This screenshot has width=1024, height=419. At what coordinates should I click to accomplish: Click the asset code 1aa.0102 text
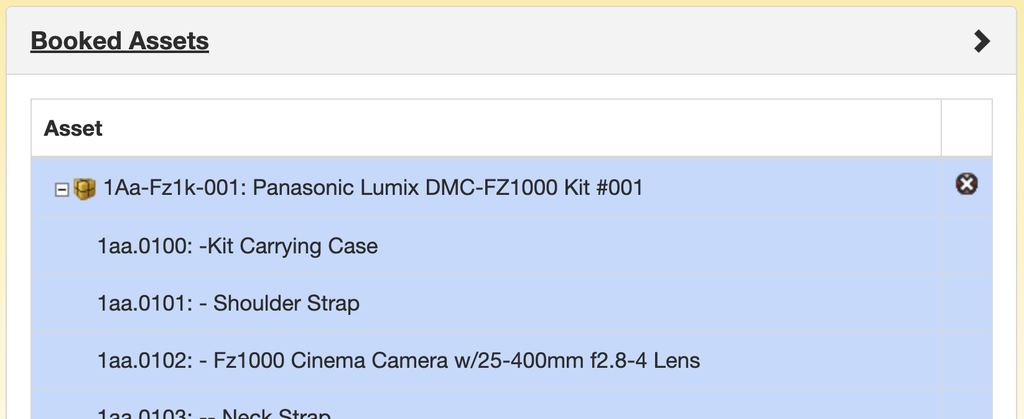144,360
